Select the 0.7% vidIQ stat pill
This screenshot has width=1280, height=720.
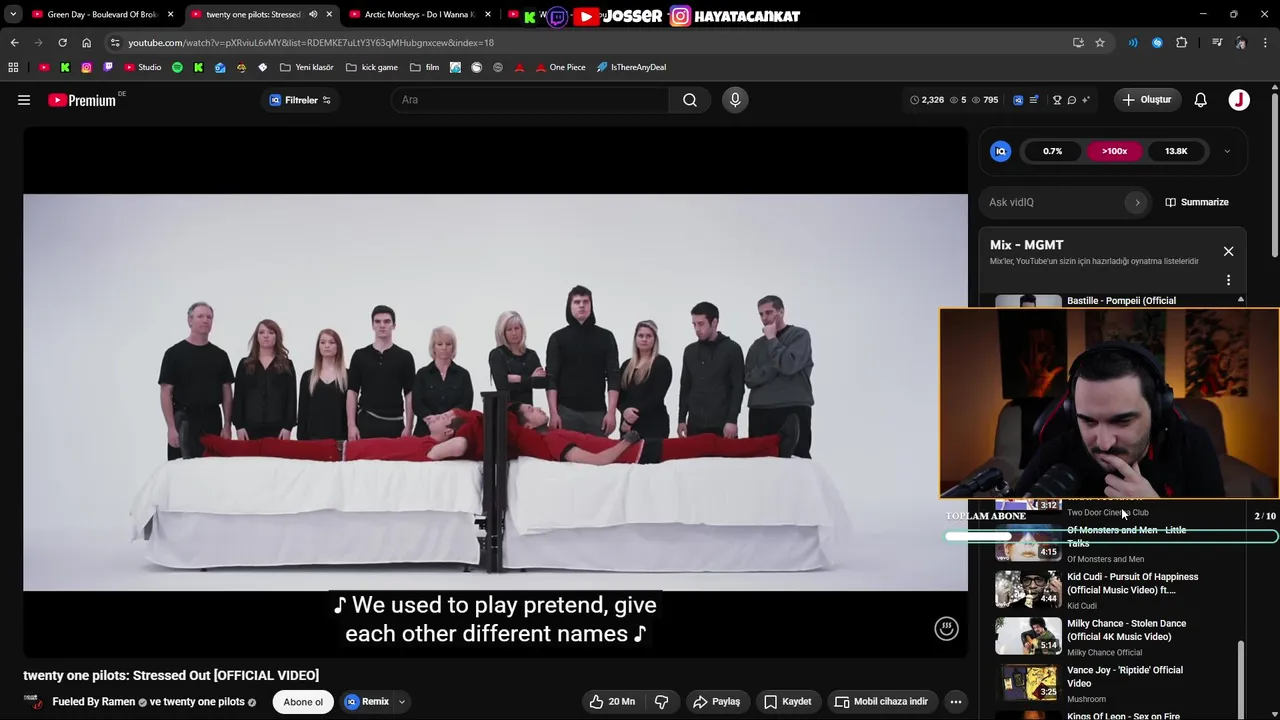coord(1053,151)
